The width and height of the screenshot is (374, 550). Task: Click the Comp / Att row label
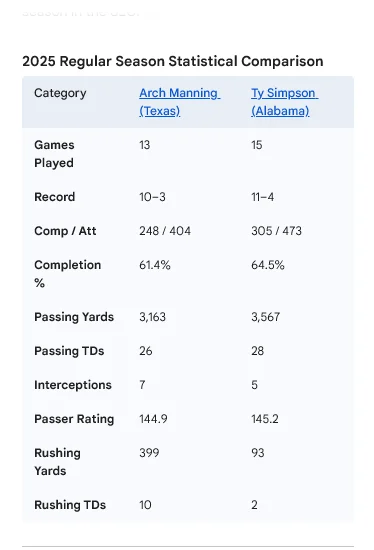(65, 231)
